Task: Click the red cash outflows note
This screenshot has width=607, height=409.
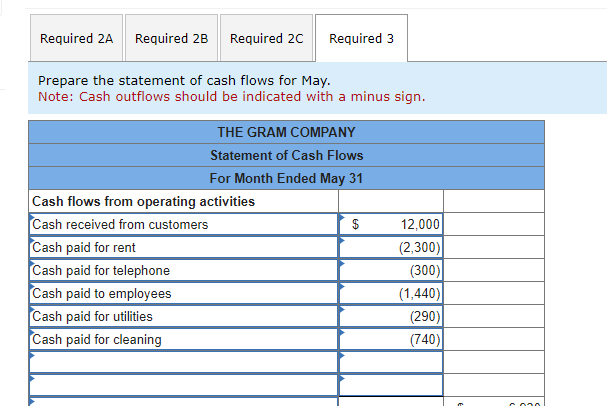Action: click(x=231, y=96)
